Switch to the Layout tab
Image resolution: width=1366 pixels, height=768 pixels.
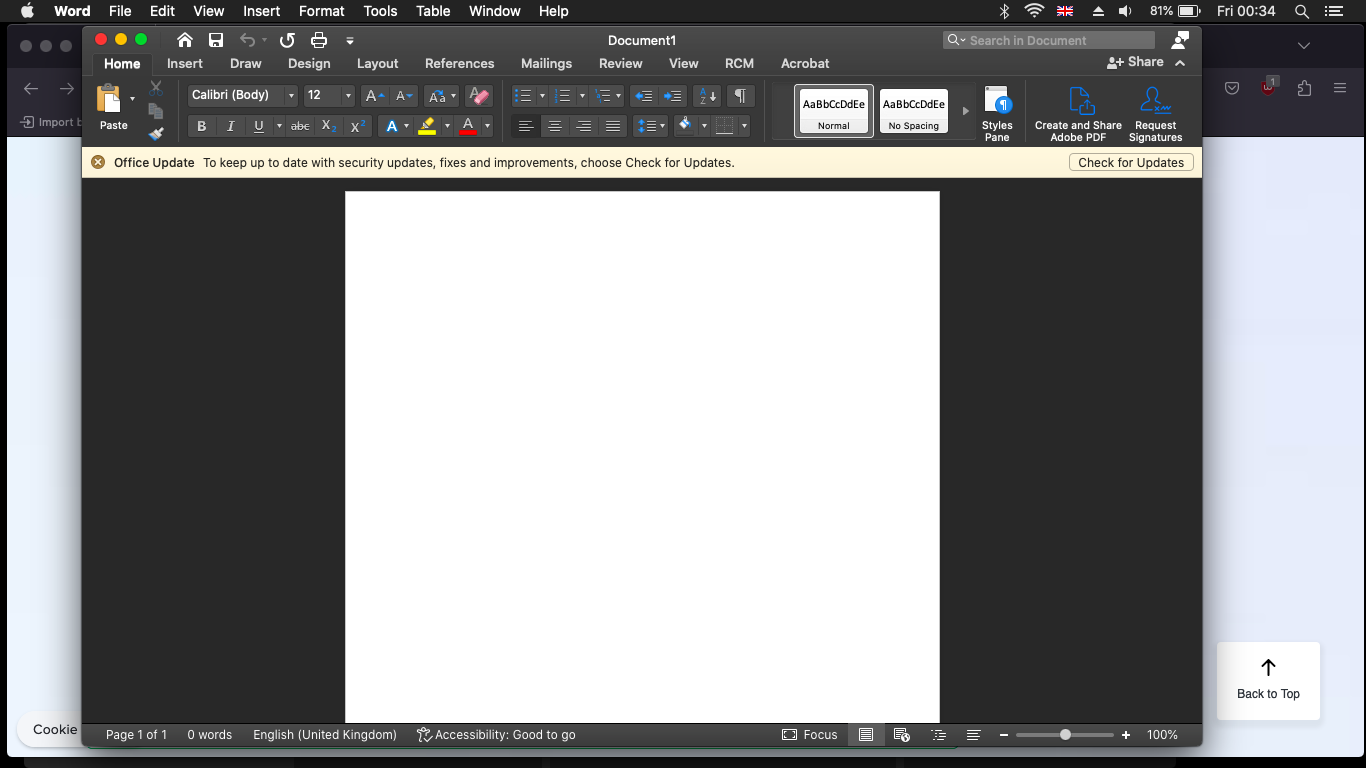(377, 63)
